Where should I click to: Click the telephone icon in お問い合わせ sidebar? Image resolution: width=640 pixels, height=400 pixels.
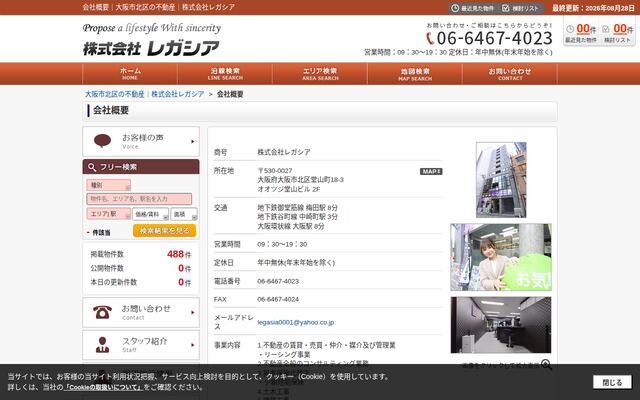coord(102,312)
